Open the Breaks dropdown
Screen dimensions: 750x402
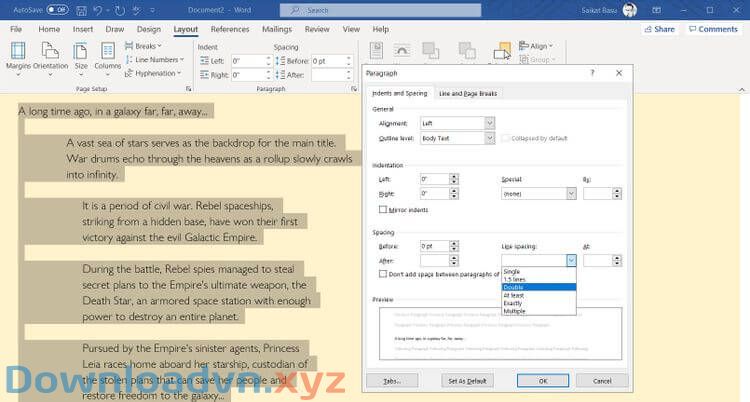click(x=143, y=46)
